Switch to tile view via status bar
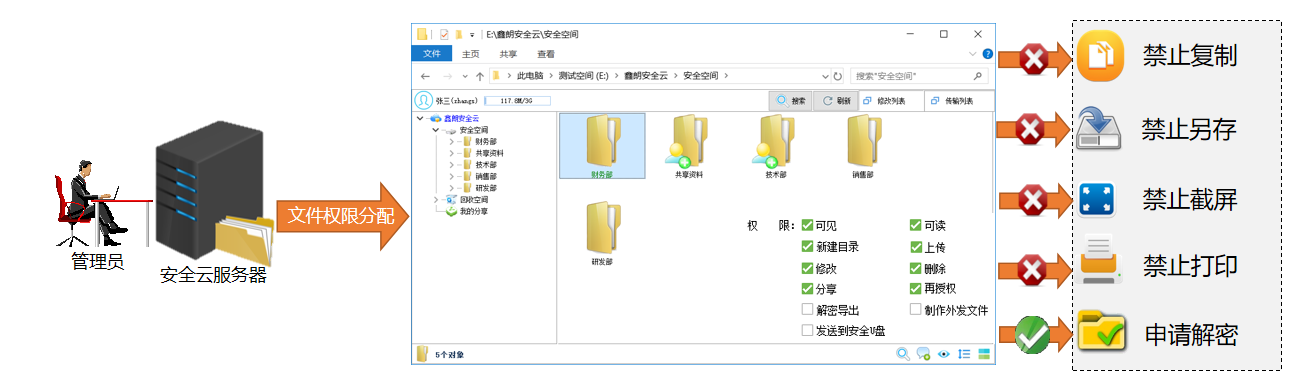The height and width of the screenshot is (387, 1295). coord(984,354)
